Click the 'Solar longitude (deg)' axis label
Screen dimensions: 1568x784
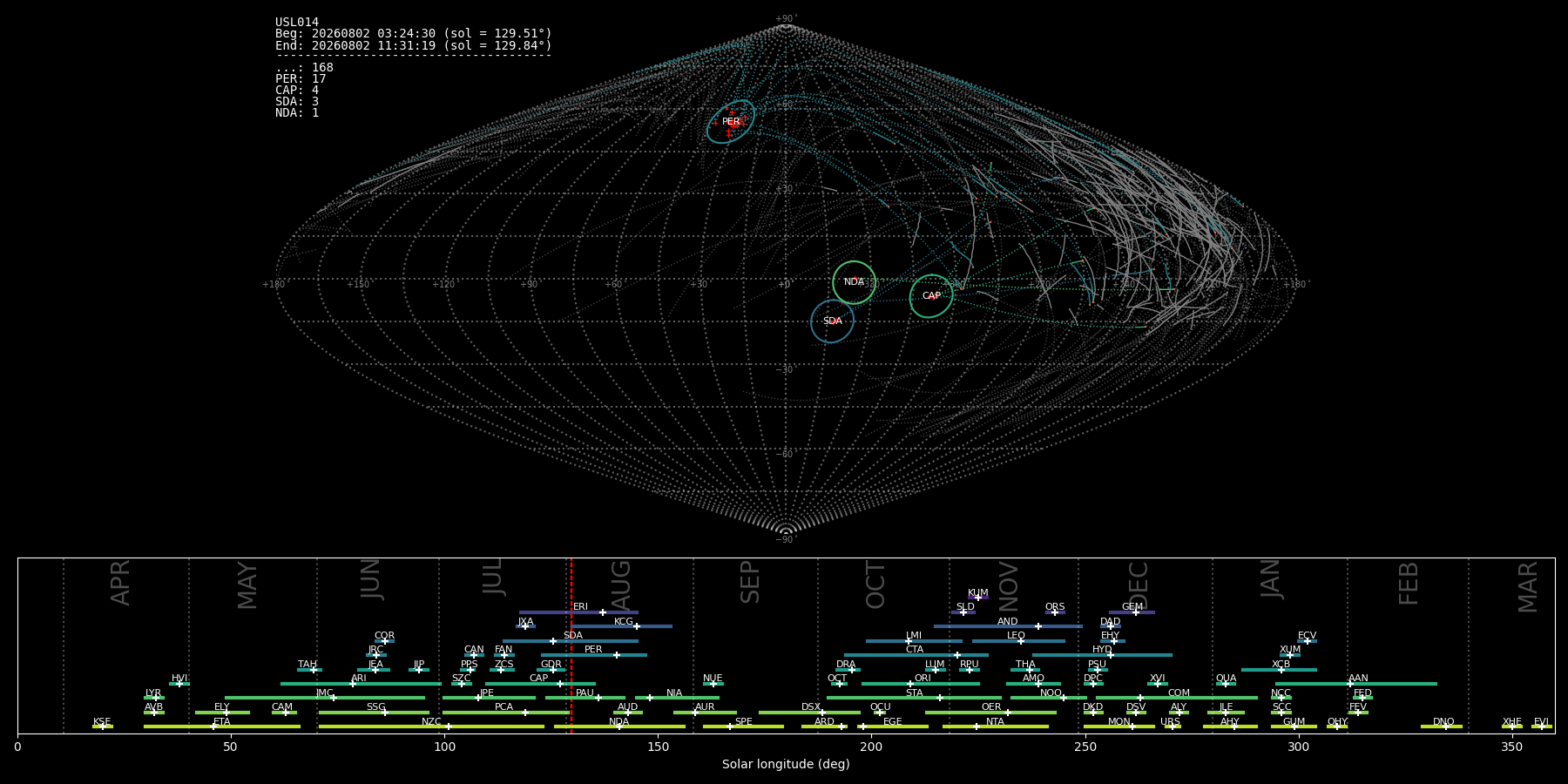click(786, 765)
